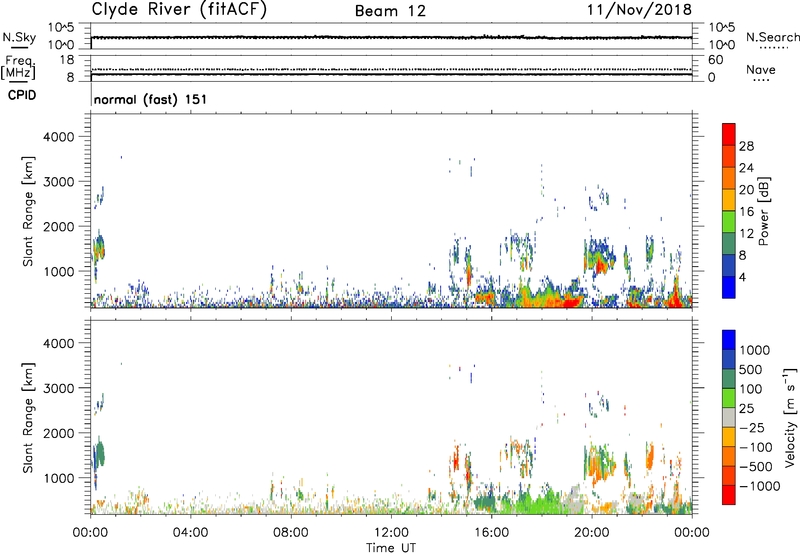Viewport: 800px width, 554px height.
Task: Click the "-25" label on the velocity color bar
Action: 752,427
